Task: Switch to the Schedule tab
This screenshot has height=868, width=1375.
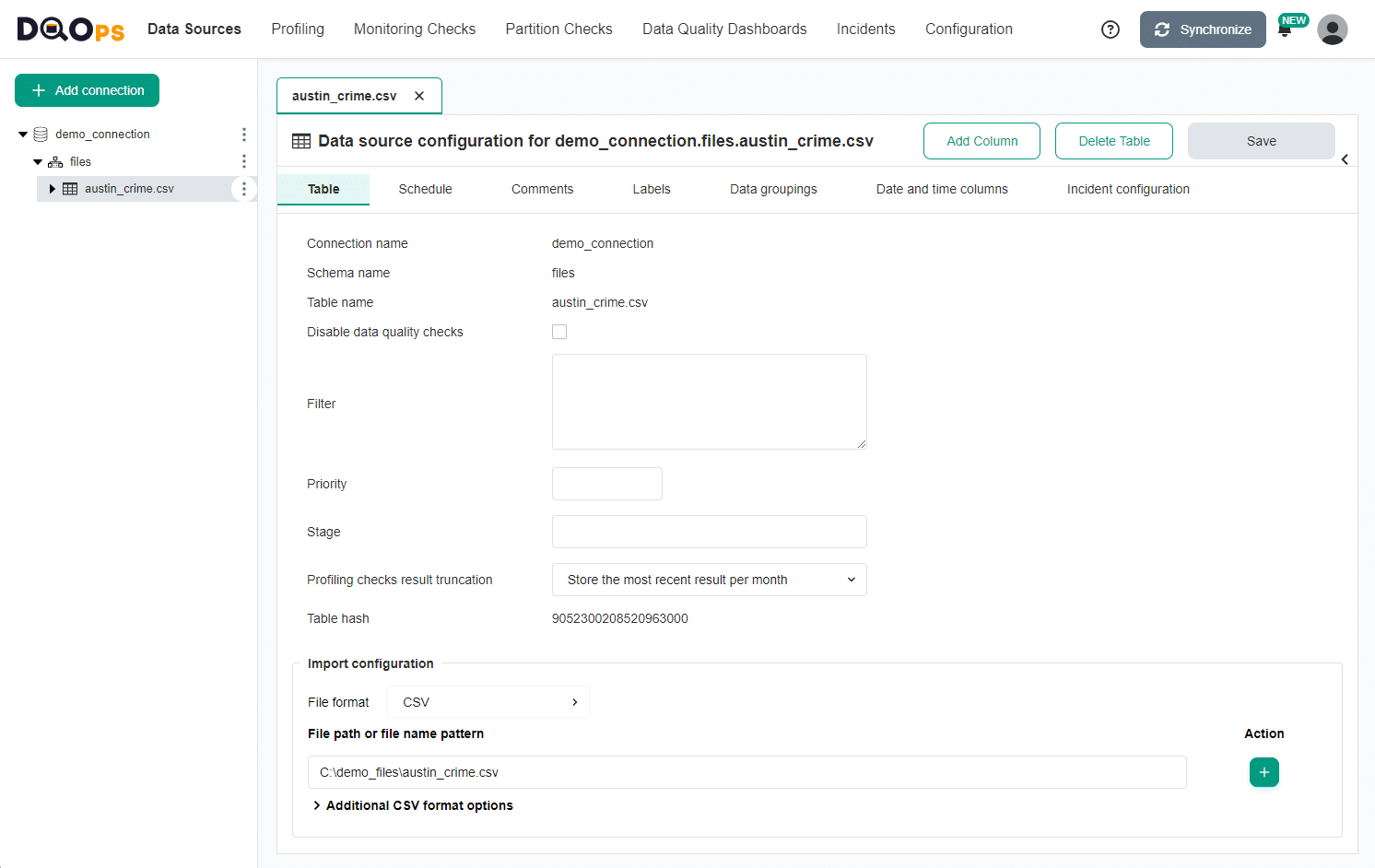Action: pyautogui.click(x=425, y=189)
